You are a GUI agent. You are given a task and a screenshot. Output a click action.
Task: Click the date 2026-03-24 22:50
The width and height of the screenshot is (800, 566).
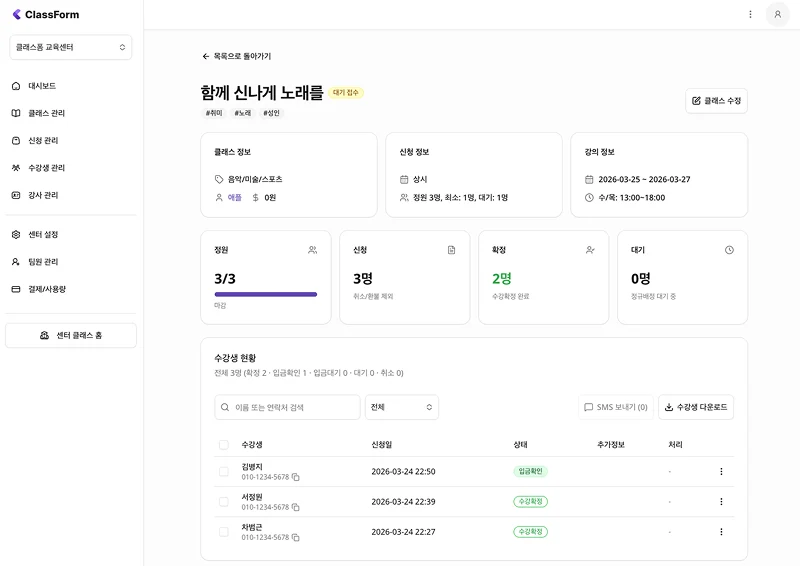(403, 472)
